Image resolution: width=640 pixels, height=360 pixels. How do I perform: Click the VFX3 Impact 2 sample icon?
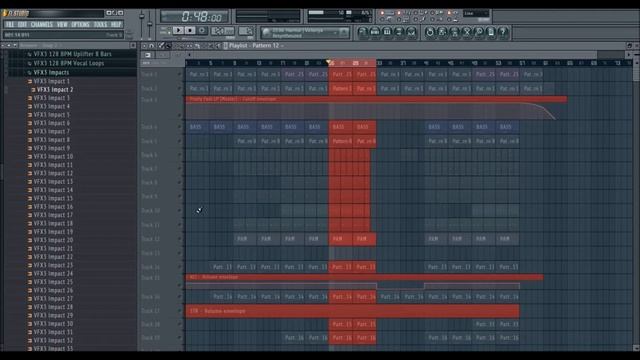tap(33, 90)
